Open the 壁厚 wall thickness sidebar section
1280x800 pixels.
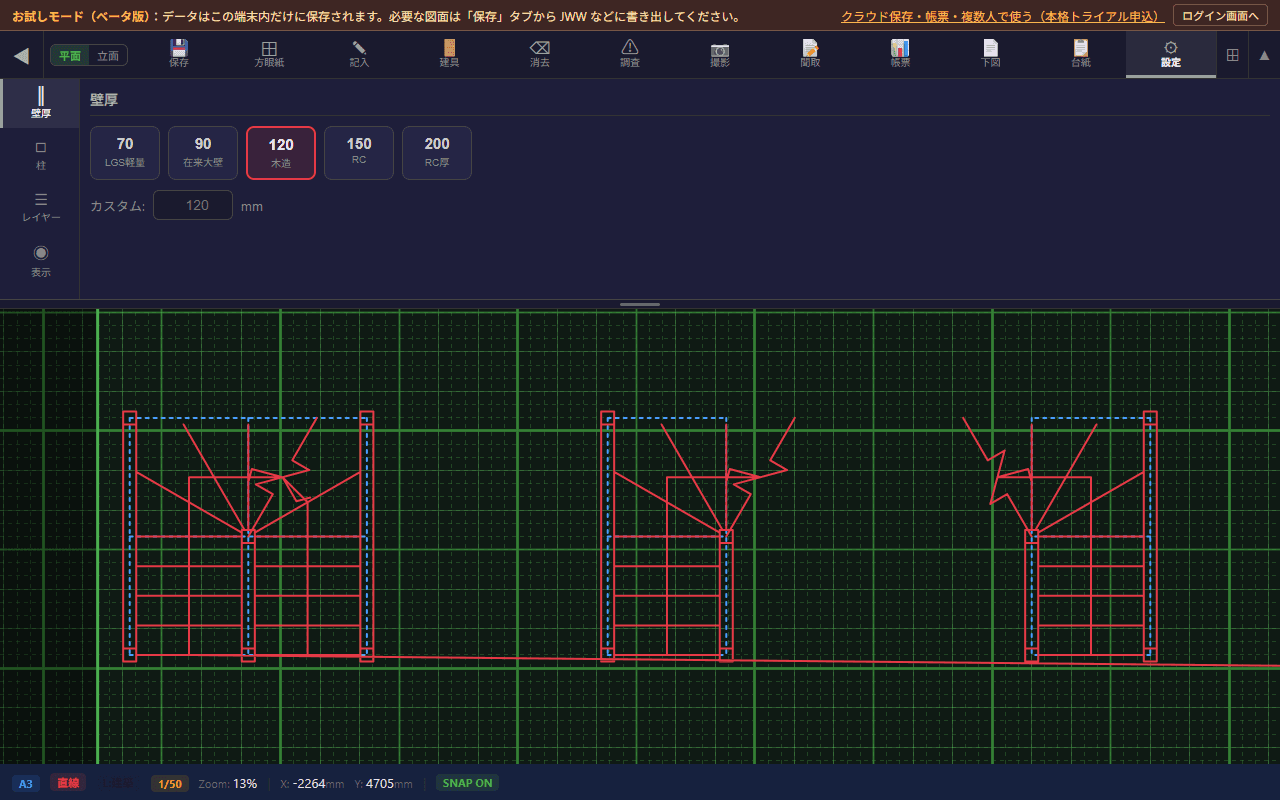(x=40, y=103)
